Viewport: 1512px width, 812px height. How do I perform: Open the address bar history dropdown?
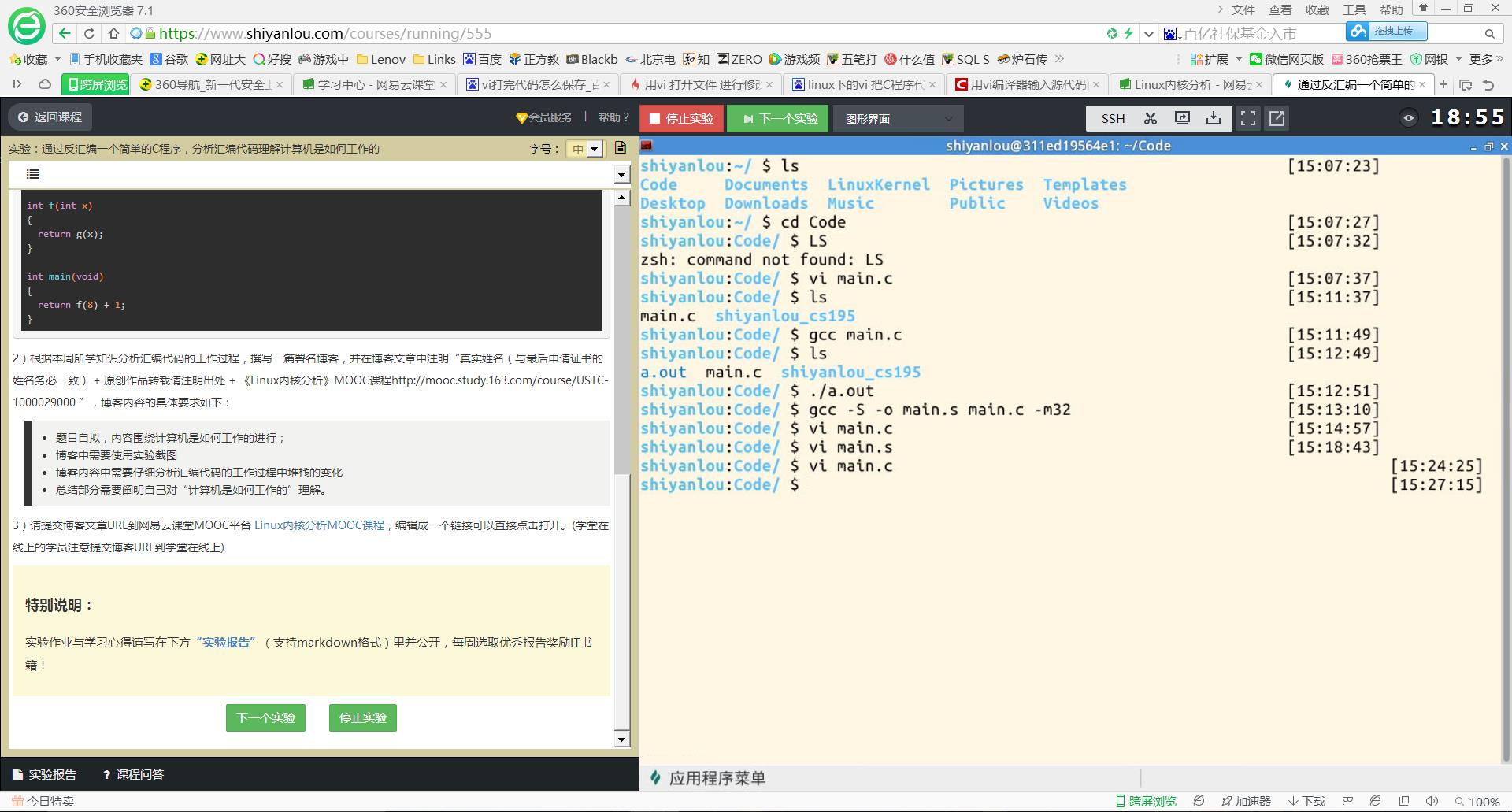pos(1148,34)
